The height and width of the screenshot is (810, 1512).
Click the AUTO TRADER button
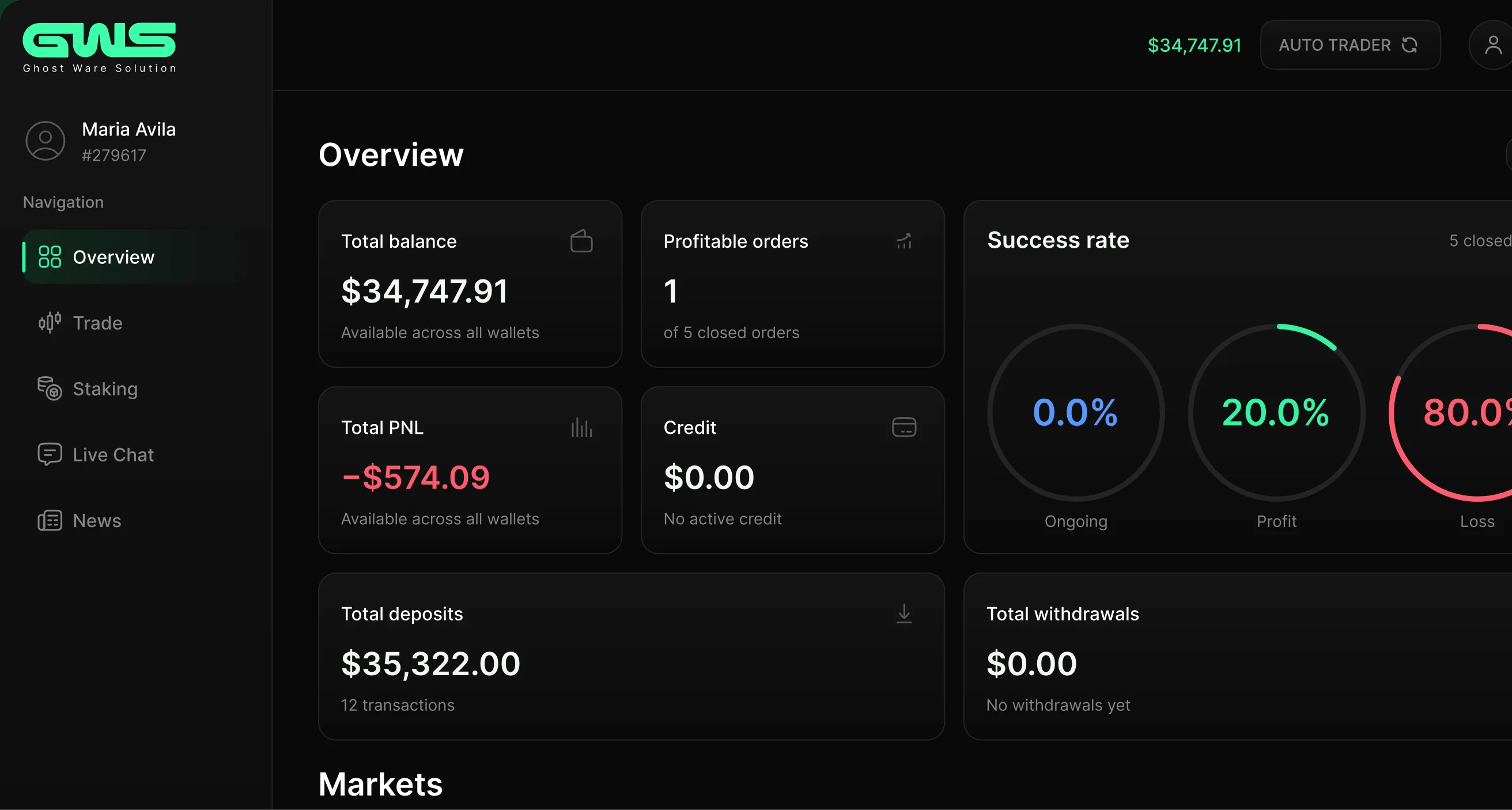(1350, 45)
